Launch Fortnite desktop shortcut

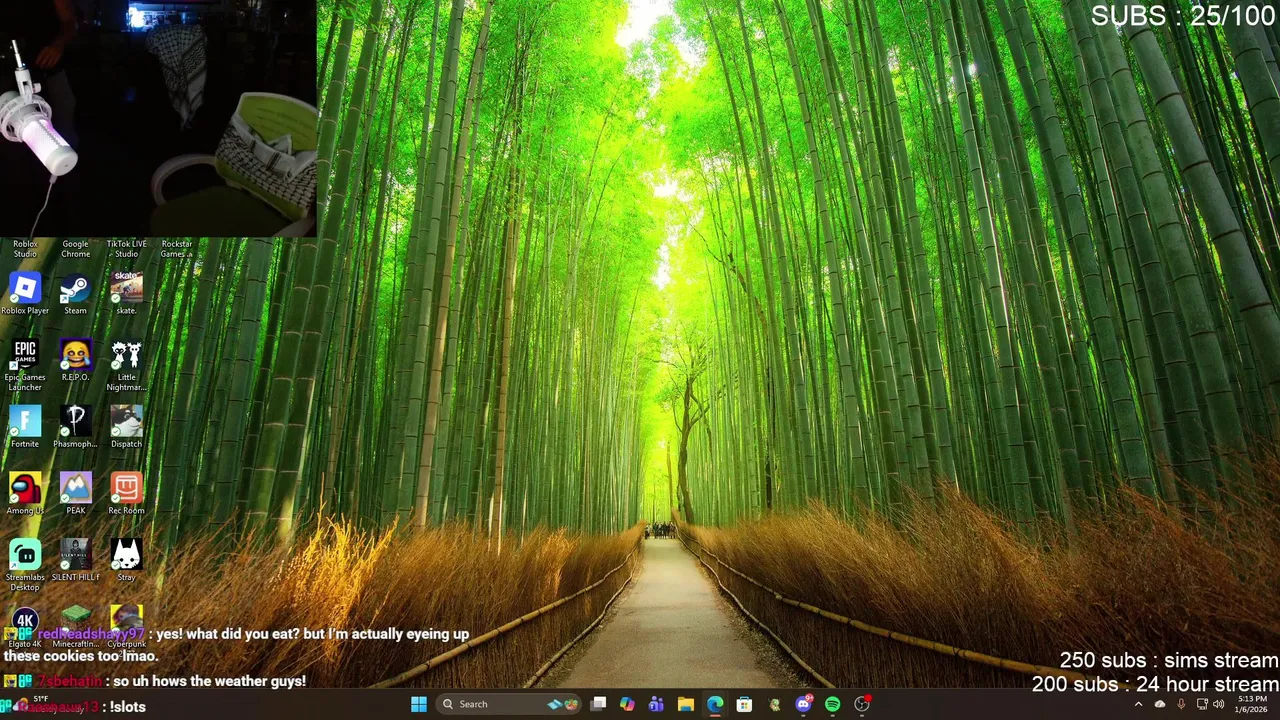pyautogui.click(x=25, y=426)
